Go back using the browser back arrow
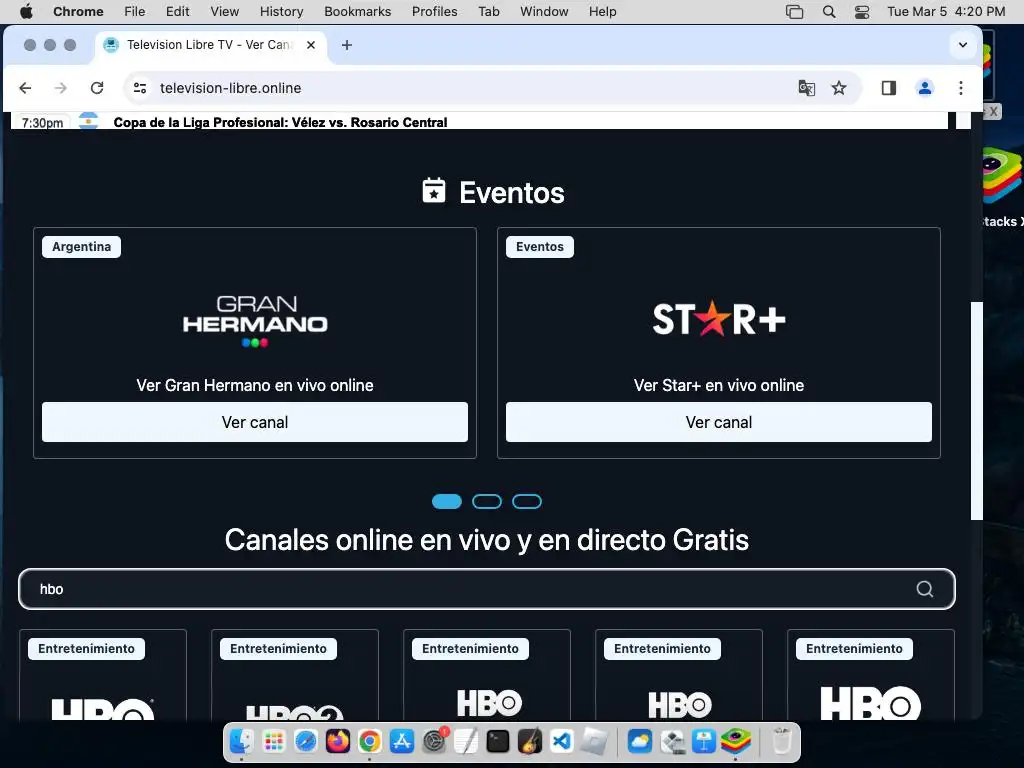This screenshot has width=1024, height=768. 25,88
